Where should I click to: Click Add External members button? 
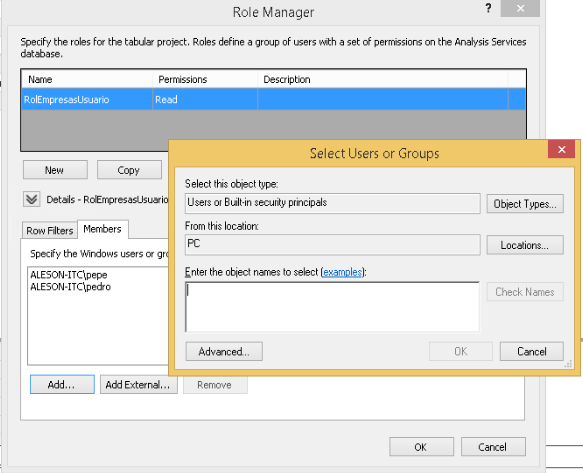pyautogui.click(x=139, y=384)
